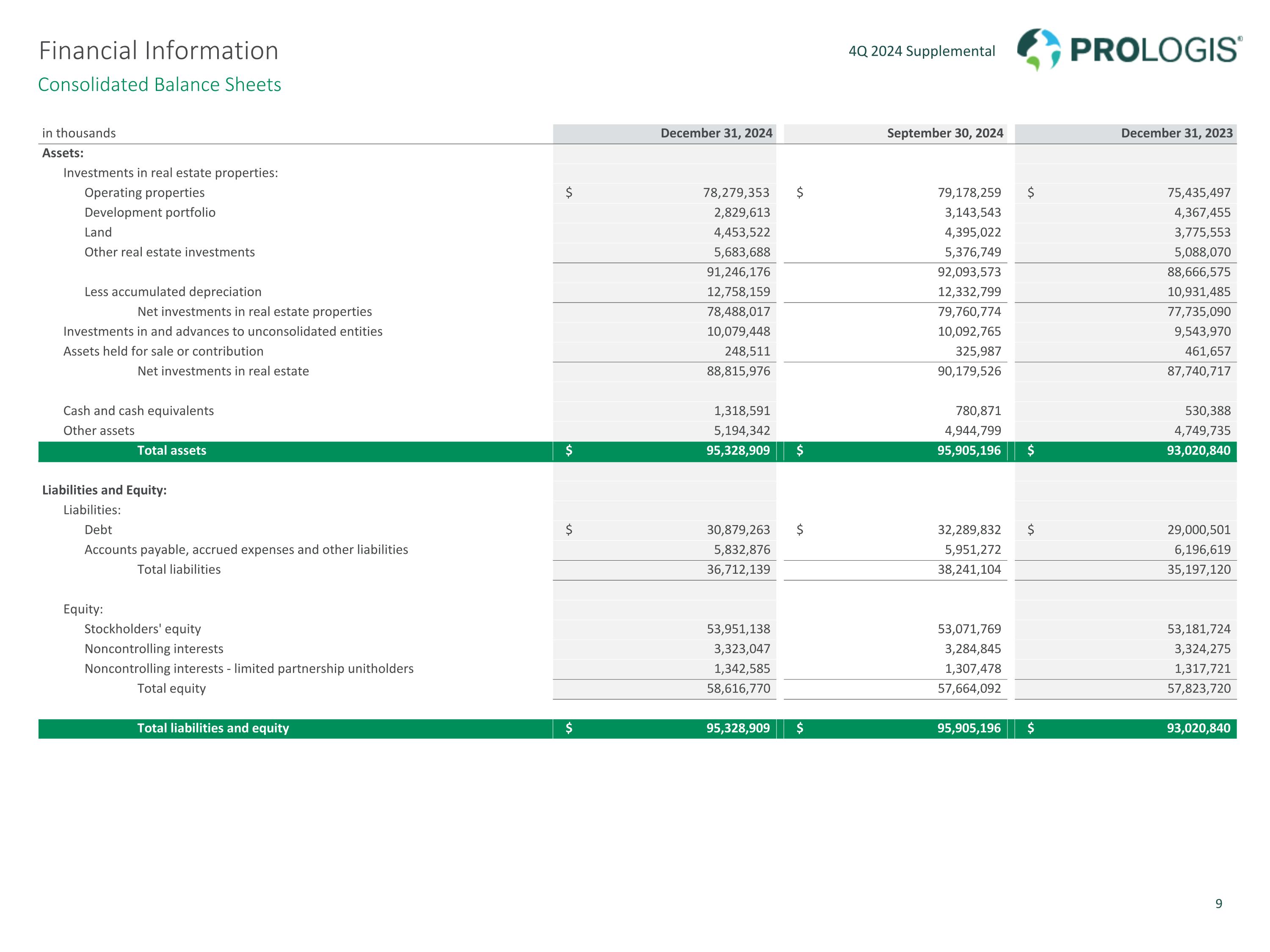
Task: Click Total liabilities value 38,241,104
Action: (969, 569)
